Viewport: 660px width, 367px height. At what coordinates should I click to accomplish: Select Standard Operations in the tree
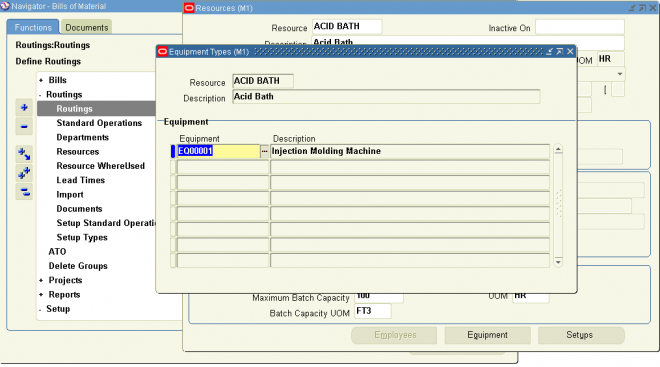(x=99, y=123)
